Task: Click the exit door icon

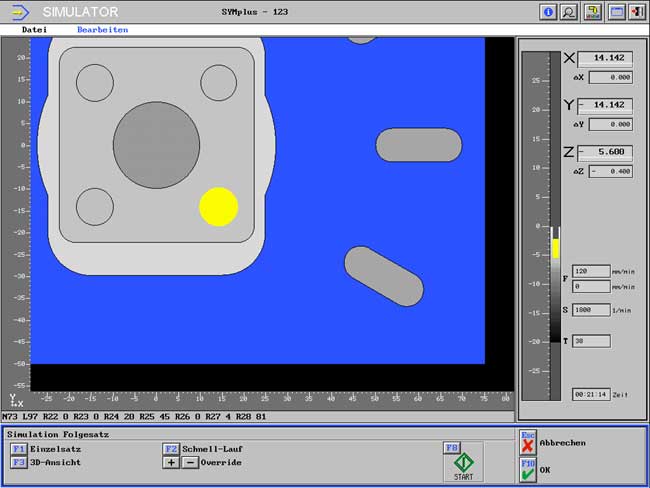Action: (x=637, y=12)
